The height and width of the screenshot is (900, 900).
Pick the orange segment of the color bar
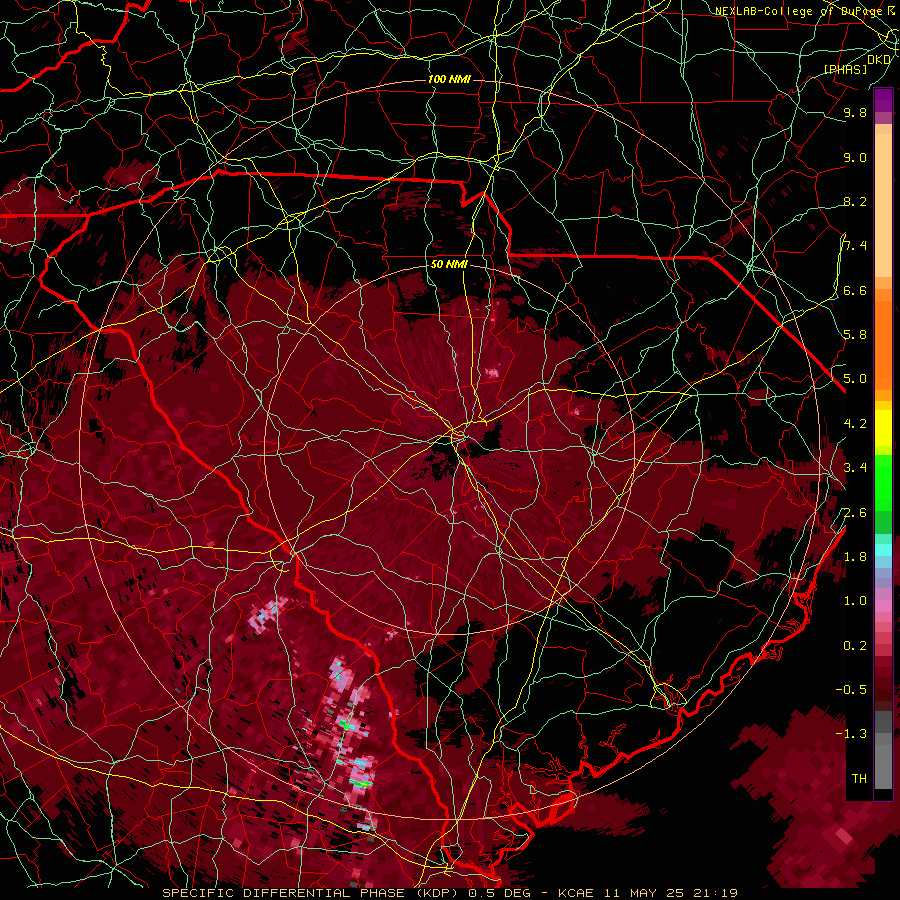pos(883,344)
